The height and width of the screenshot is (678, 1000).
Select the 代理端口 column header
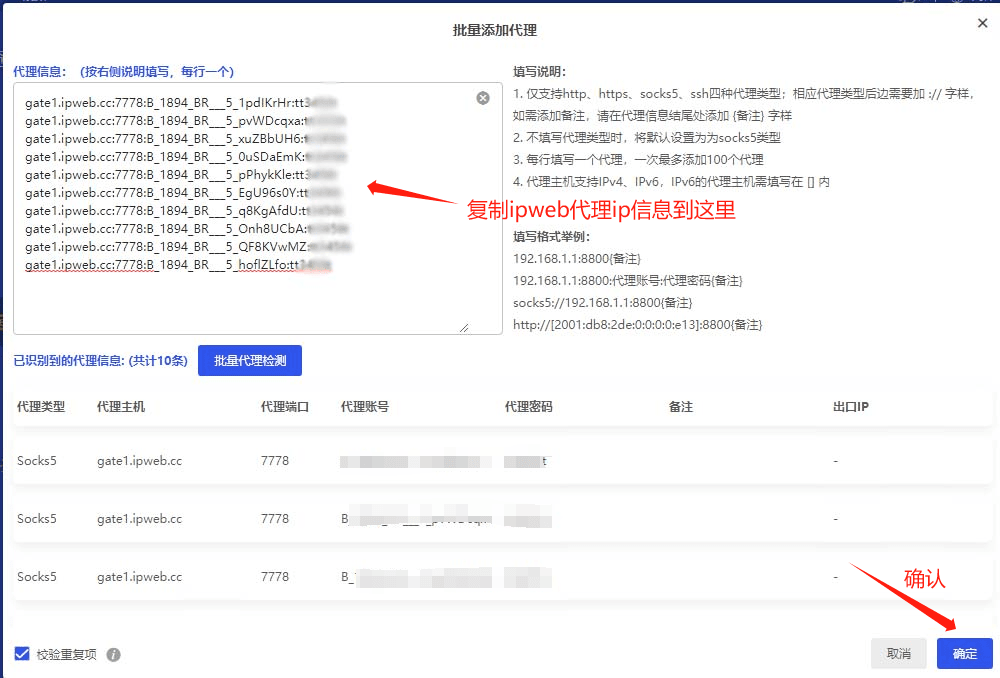coord(285,407)
